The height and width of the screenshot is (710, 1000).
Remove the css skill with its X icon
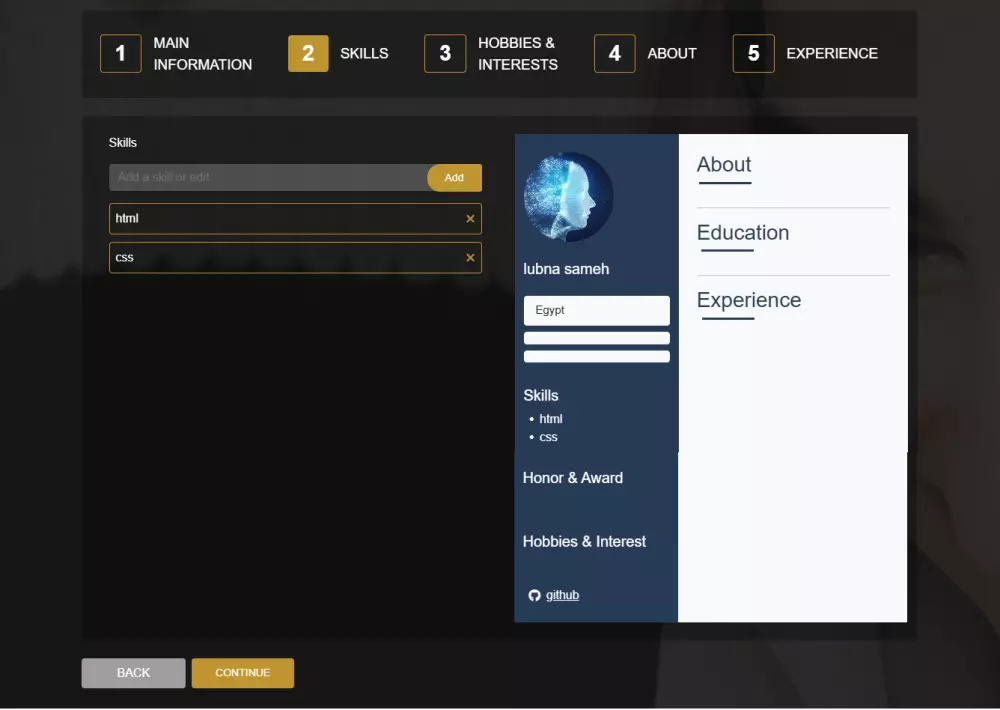(x=470, y=258)
